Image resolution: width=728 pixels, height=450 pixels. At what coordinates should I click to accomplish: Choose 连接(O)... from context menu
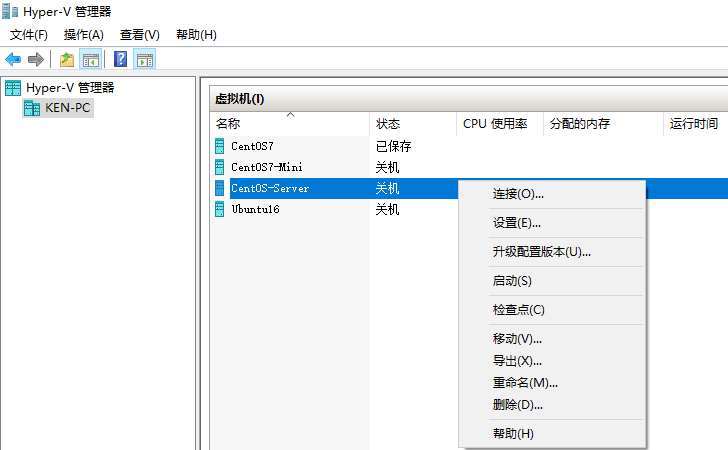[x=518, y=194]
